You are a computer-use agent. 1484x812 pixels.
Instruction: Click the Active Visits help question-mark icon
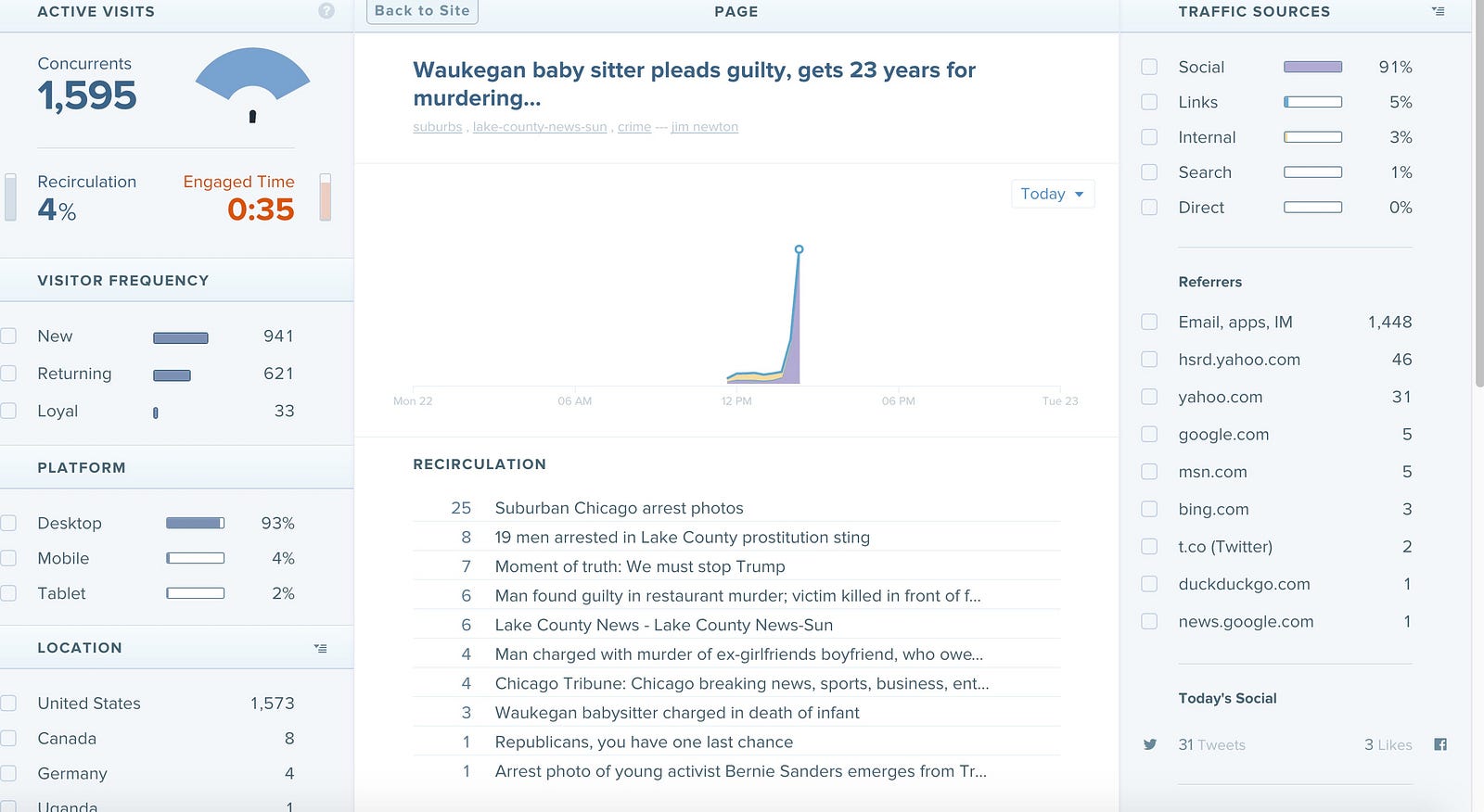pyautogui.click(x=326, y=11)
